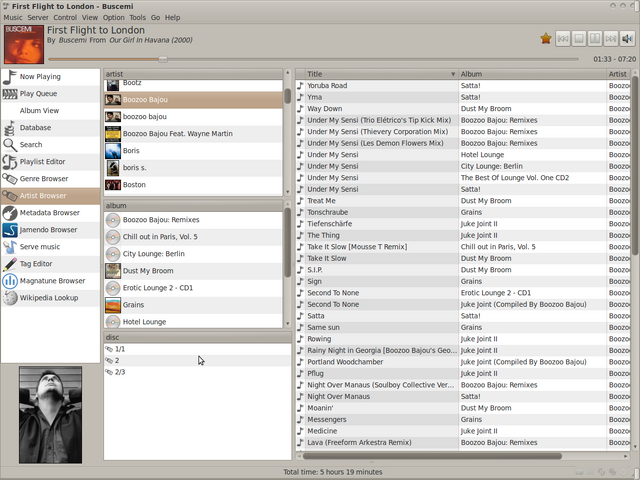The width and height of the screenshot is (640, 480).
Task: Skip to previous track
Action: pyautogui.click(x=563, y=39)
